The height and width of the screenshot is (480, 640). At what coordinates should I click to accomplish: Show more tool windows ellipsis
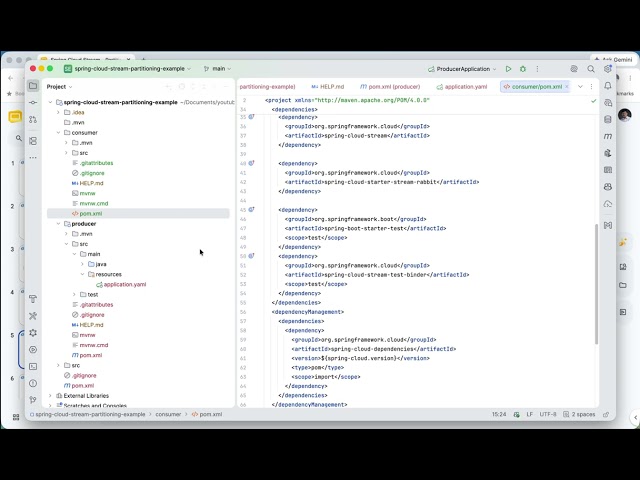(x=33, y=158)
